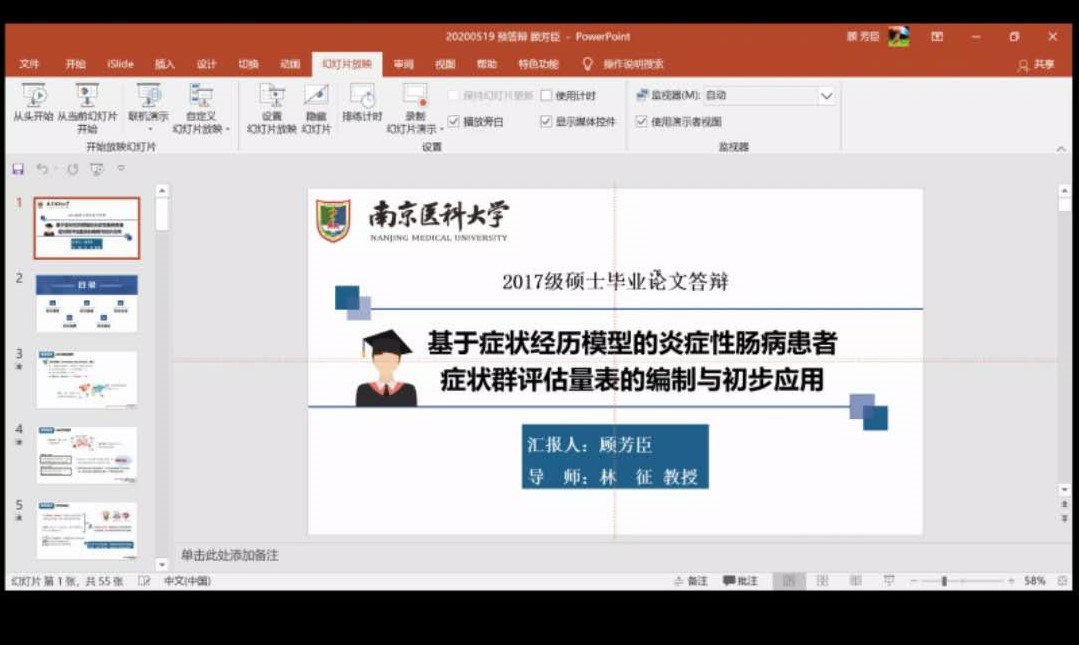Uncheck Show Media Controls (显示媒体控件)
The image size is (1079, 645).
[546, 122]
